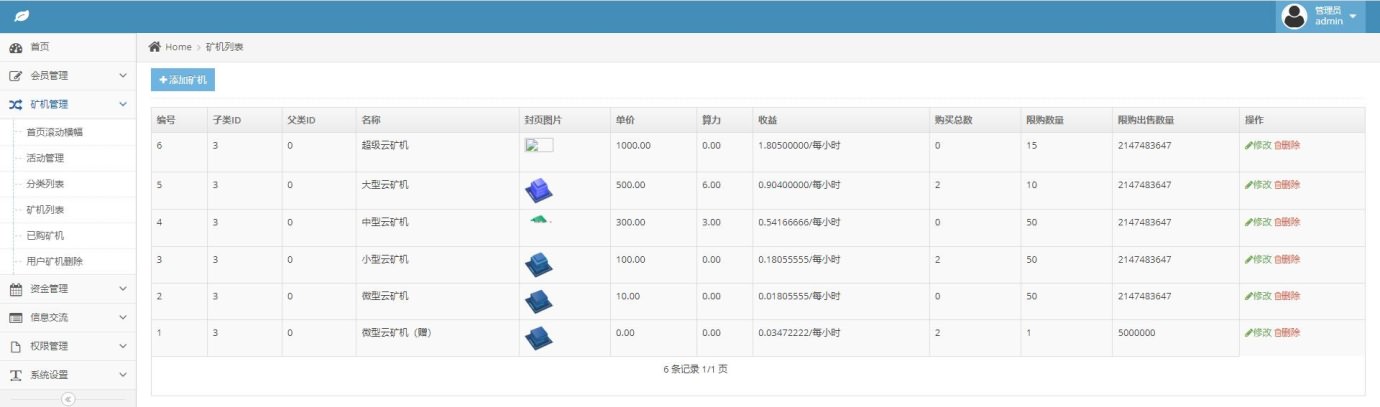Open the admin account dropdown arrow
This screenshot has width=1380, height=407.
point(1353,17)
